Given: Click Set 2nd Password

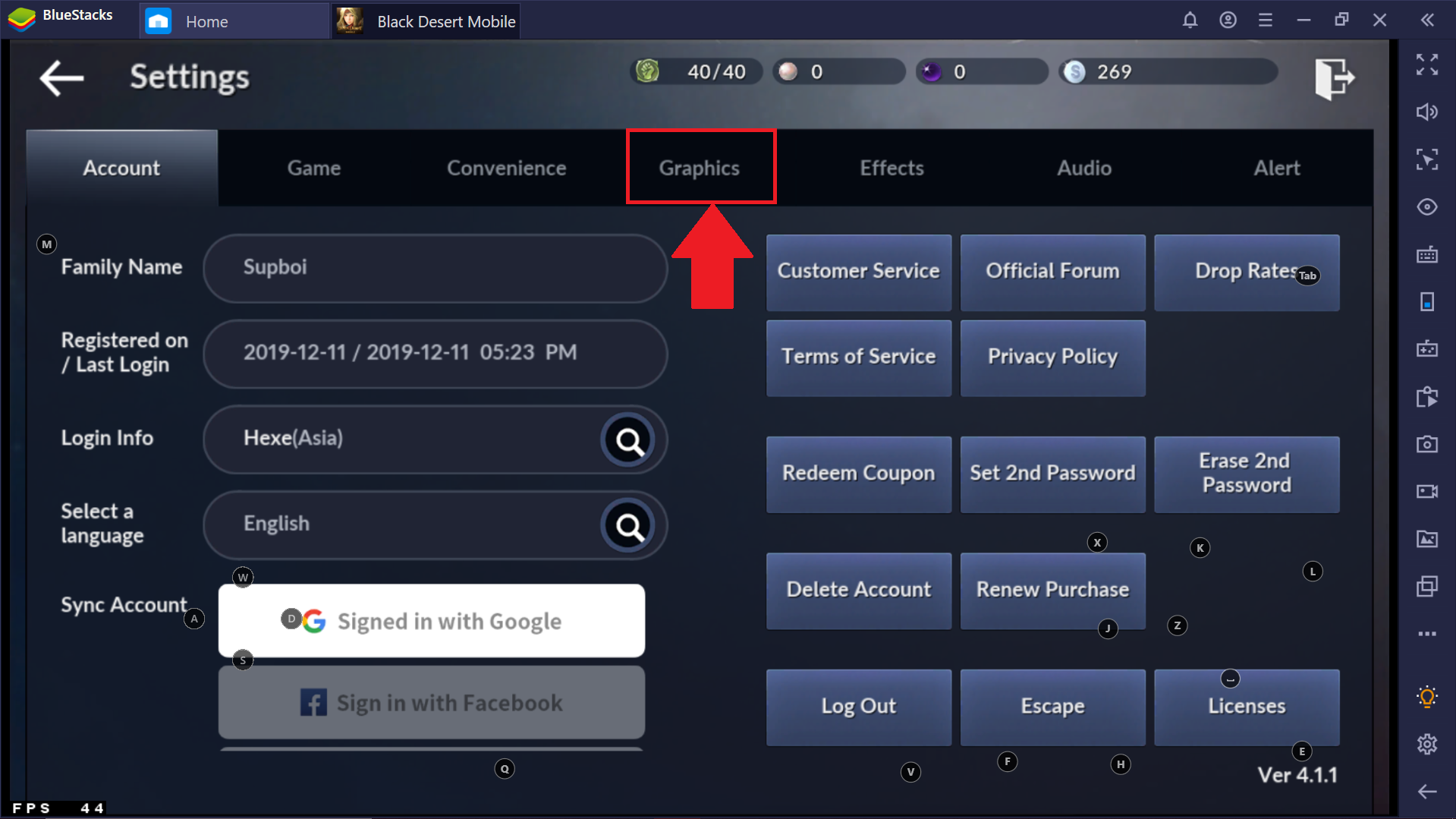Looking at the screenshot, I should coord(1053,474).
